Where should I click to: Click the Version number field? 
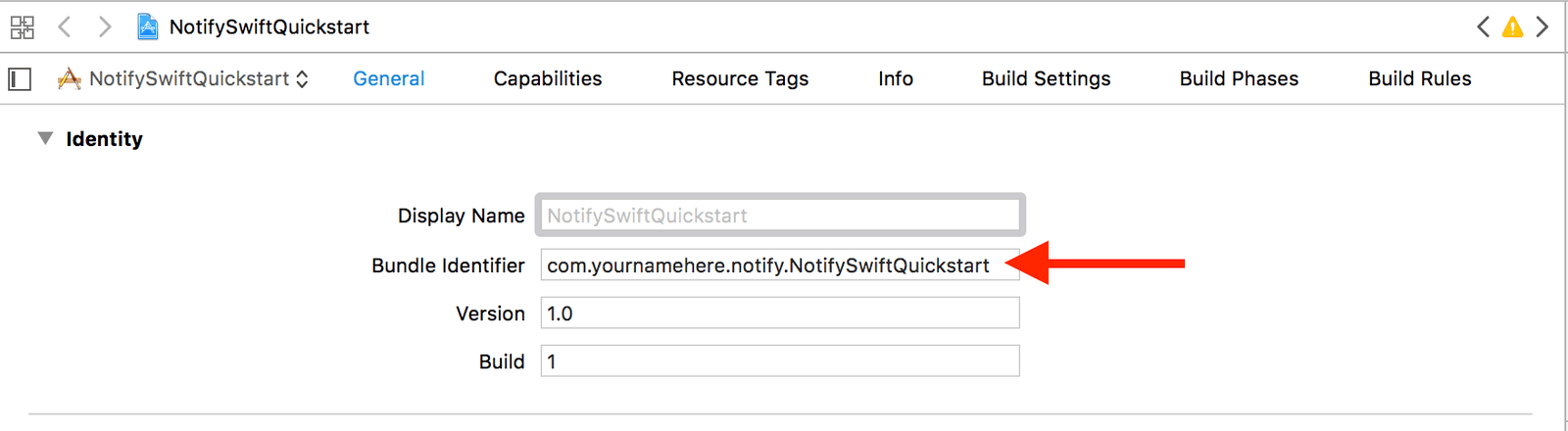[779, 313]
